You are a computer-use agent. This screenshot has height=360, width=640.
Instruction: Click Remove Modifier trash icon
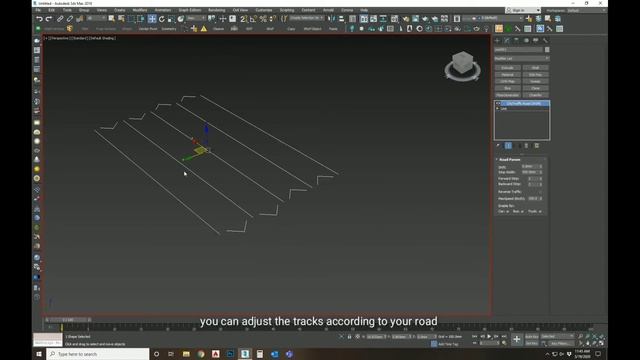527,146
